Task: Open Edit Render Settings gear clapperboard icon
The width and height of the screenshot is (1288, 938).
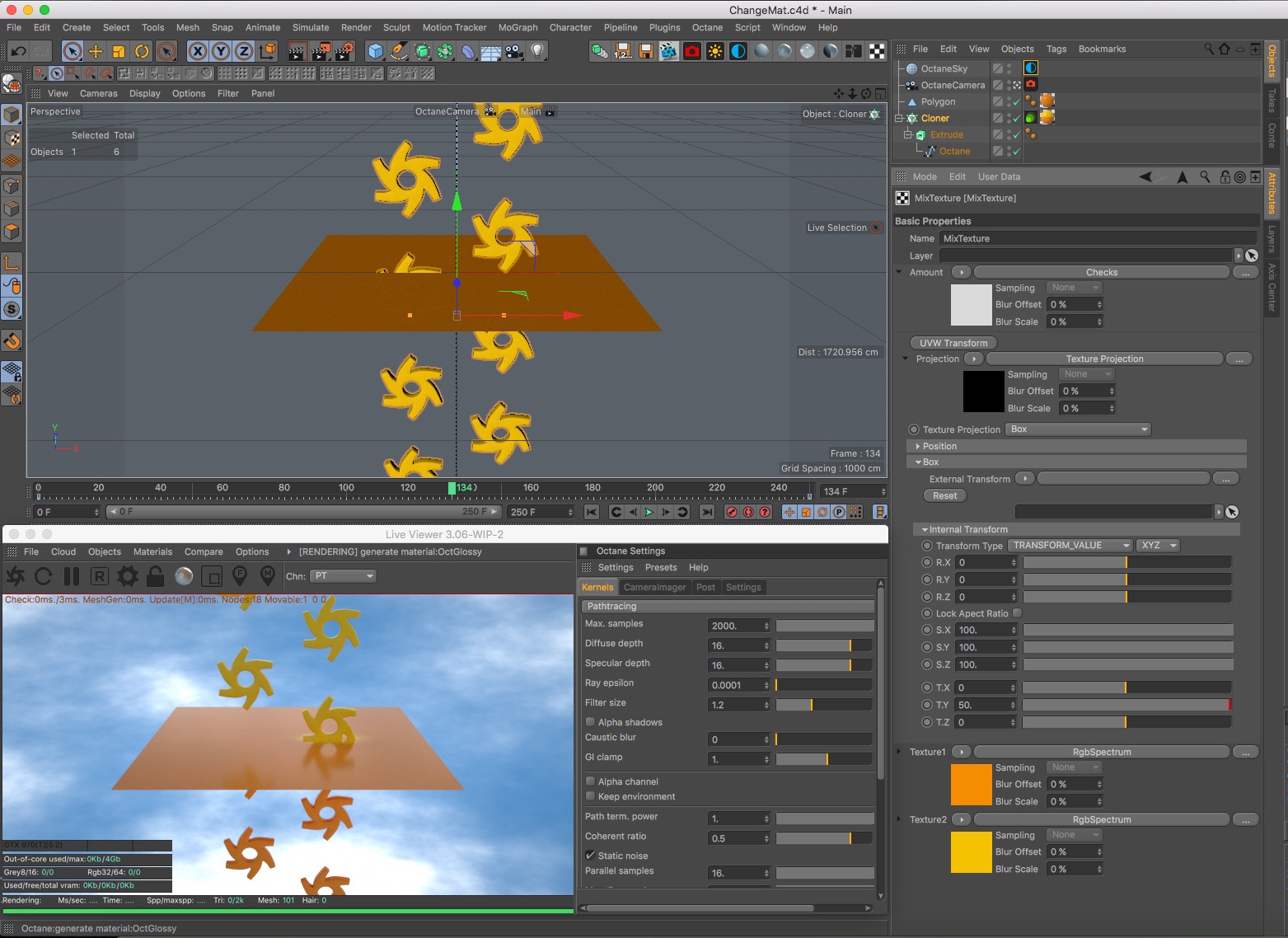Action: point(344,51)
